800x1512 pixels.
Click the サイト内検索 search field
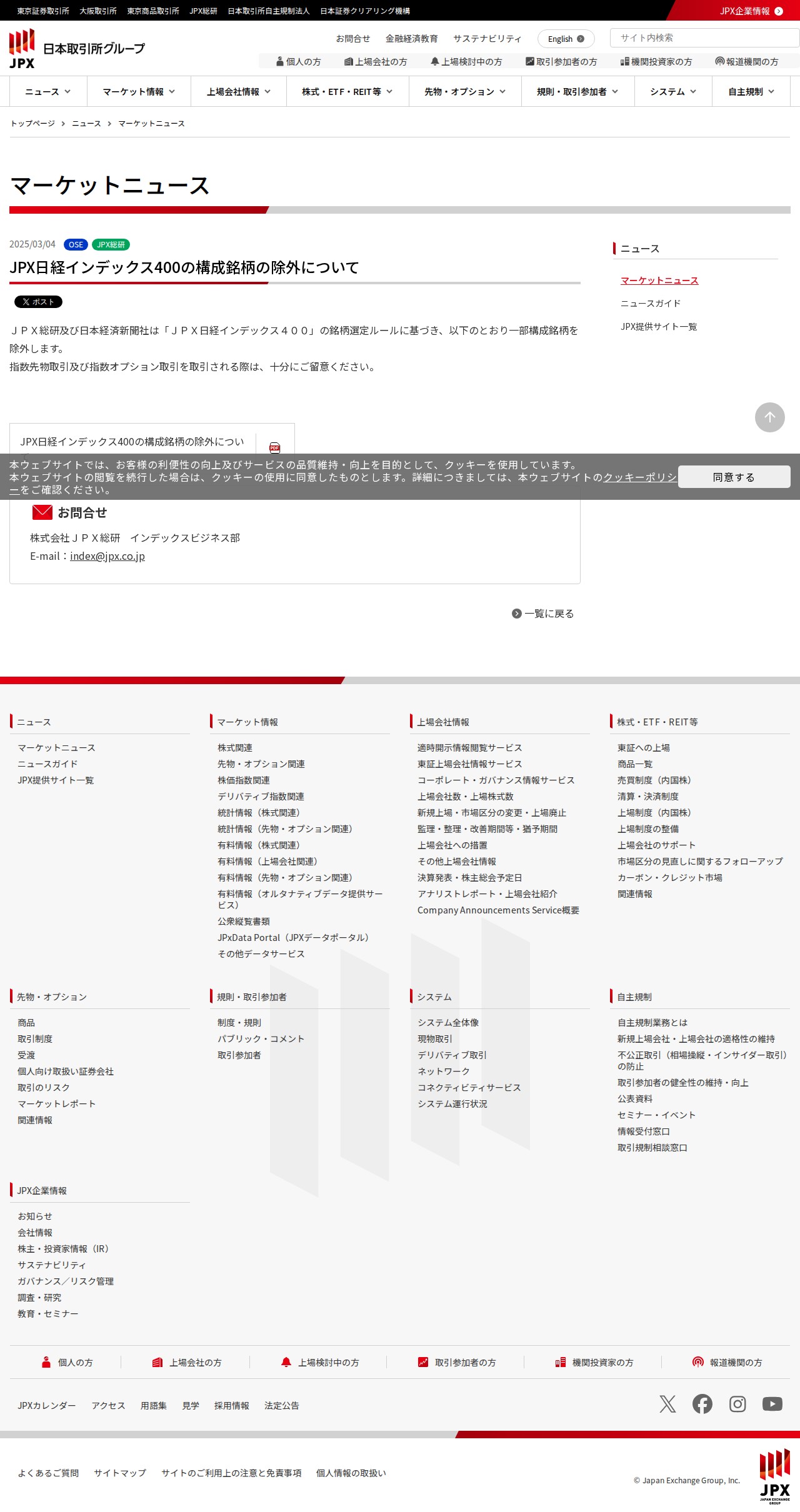coord(705,37)
